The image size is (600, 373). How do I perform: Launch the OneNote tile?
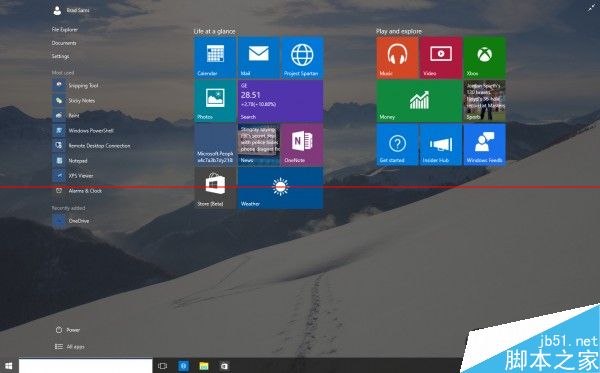tap(302, 145)
